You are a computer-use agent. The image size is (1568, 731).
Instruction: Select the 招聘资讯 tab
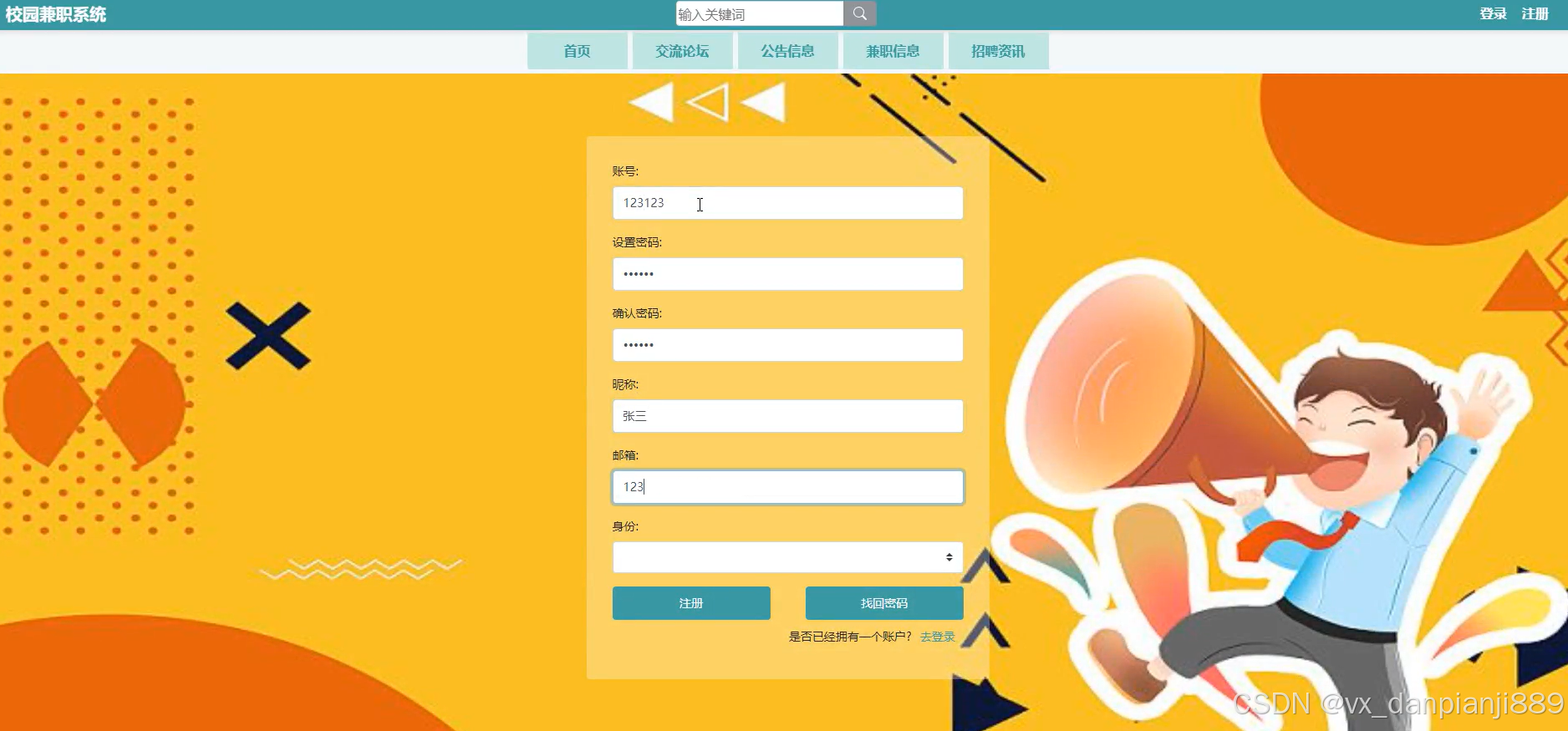pyautogui.click(x=998, y=51)
